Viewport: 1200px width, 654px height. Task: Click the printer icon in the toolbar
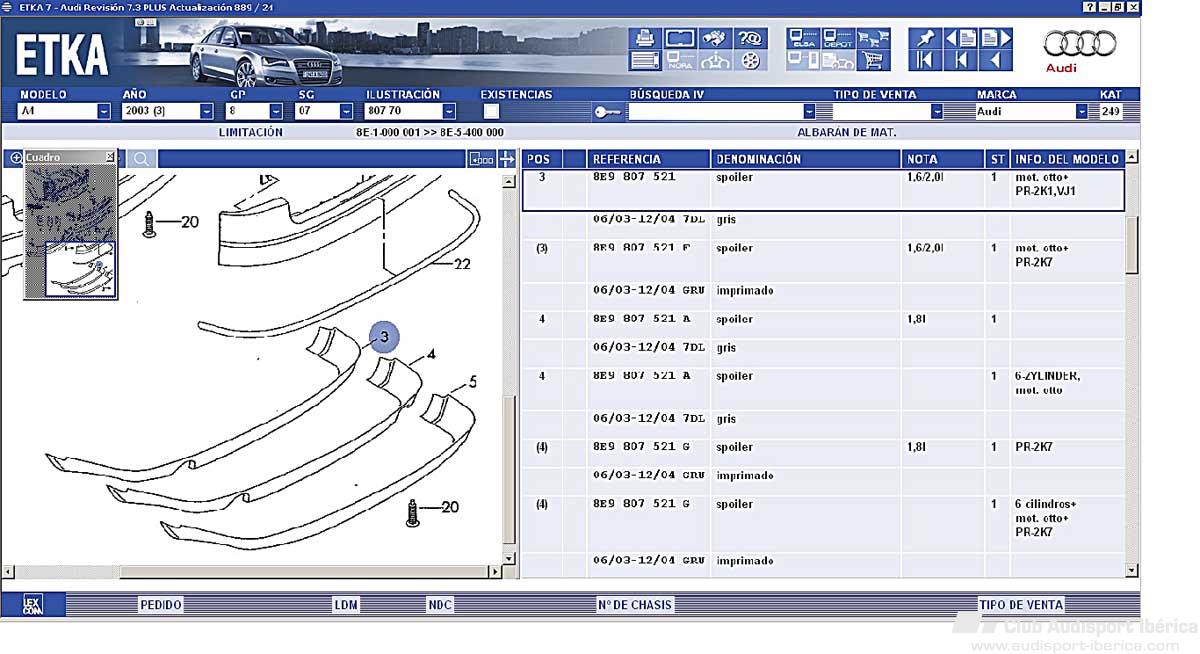645,38
